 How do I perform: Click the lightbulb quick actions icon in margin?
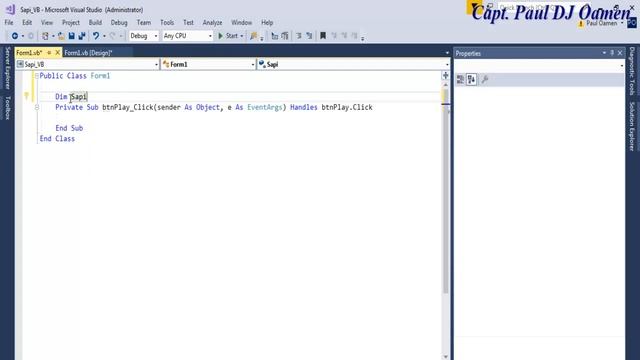coord(27,96)
